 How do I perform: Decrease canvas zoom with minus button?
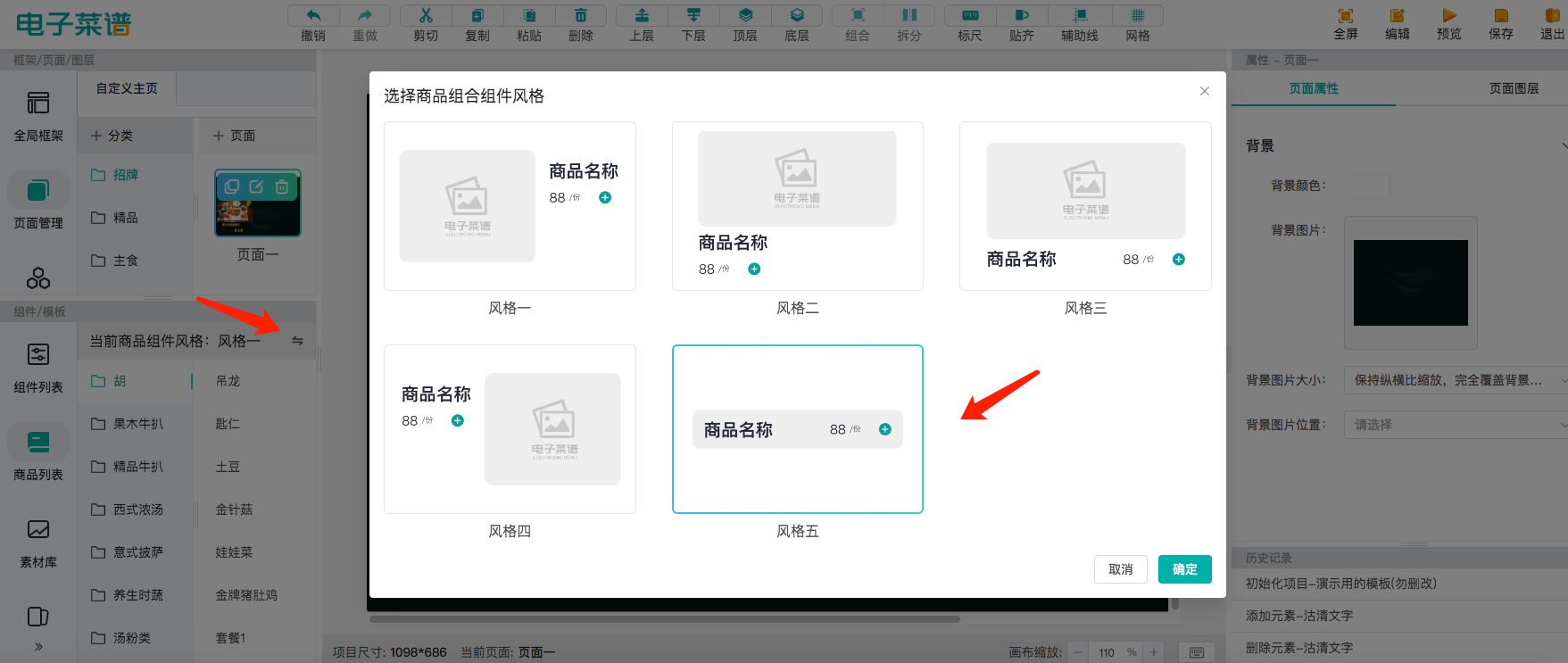pos(1078,652)
